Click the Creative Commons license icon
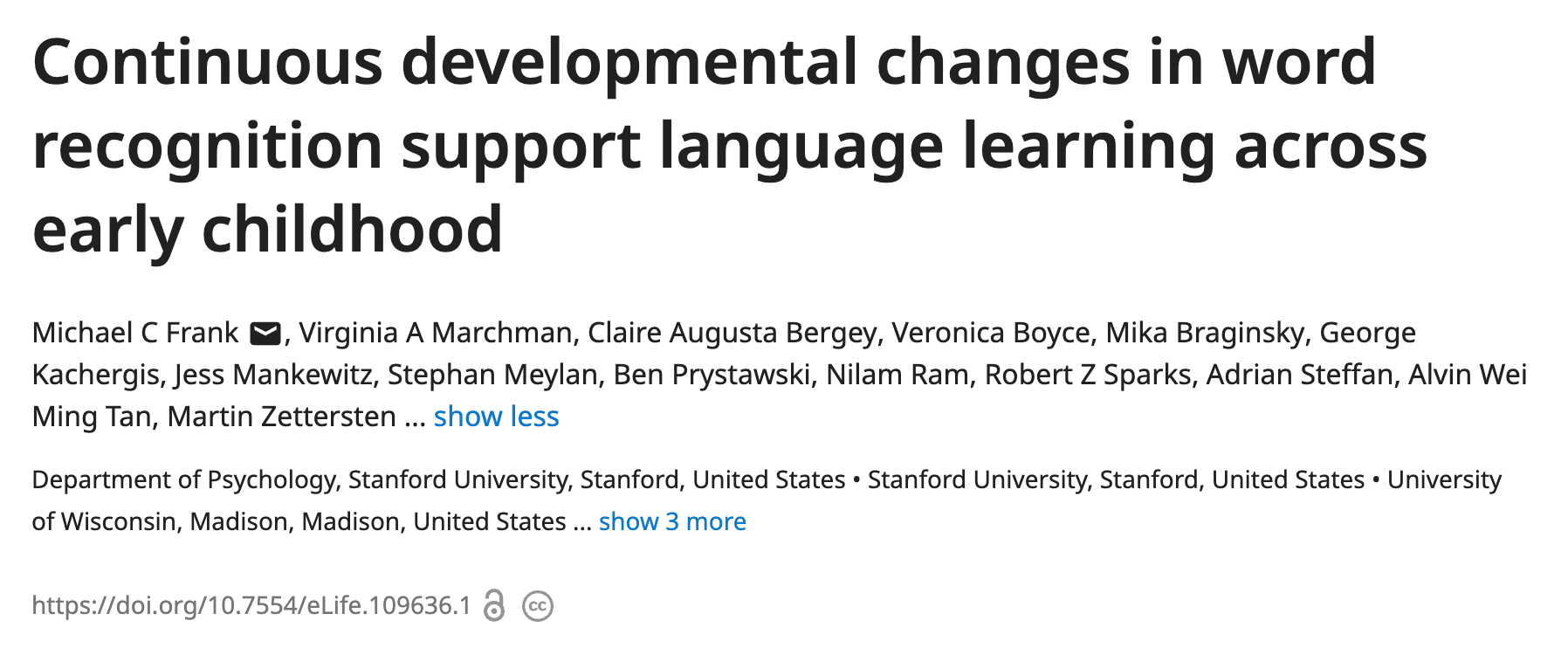This screenshot has height=662, width=1568. (538, 606)
